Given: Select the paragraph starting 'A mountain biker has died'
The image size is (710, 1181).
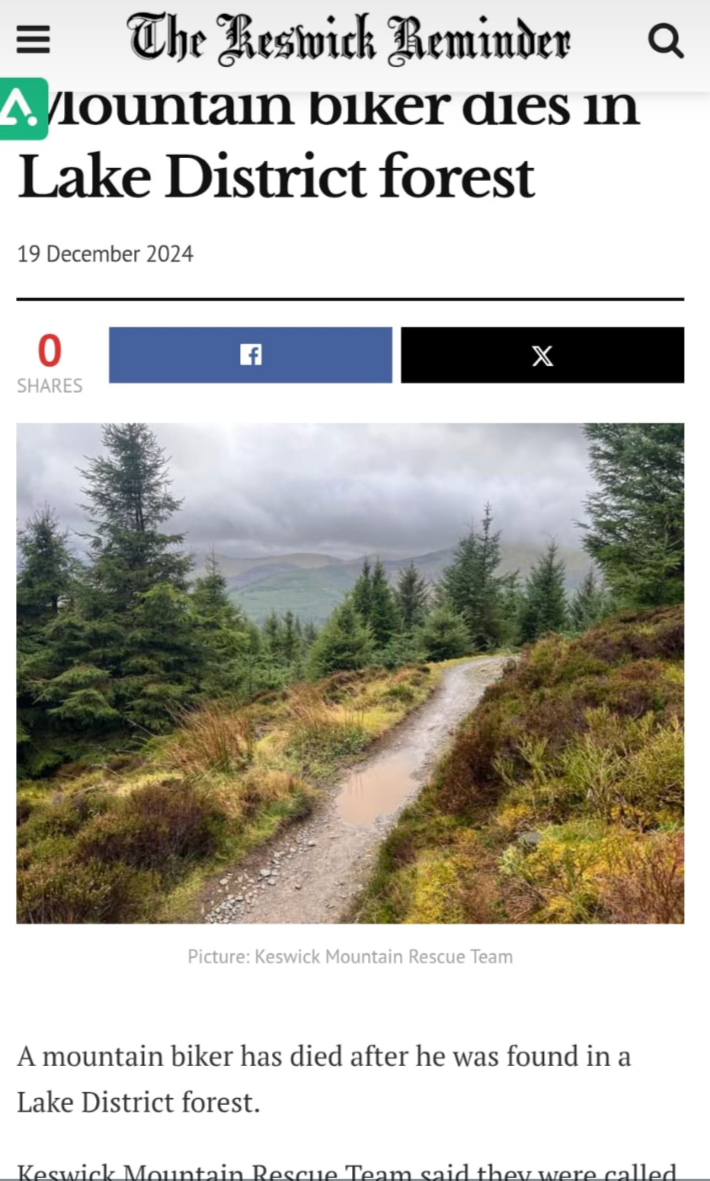Looking at the screenshot, I should (324, 1079).
